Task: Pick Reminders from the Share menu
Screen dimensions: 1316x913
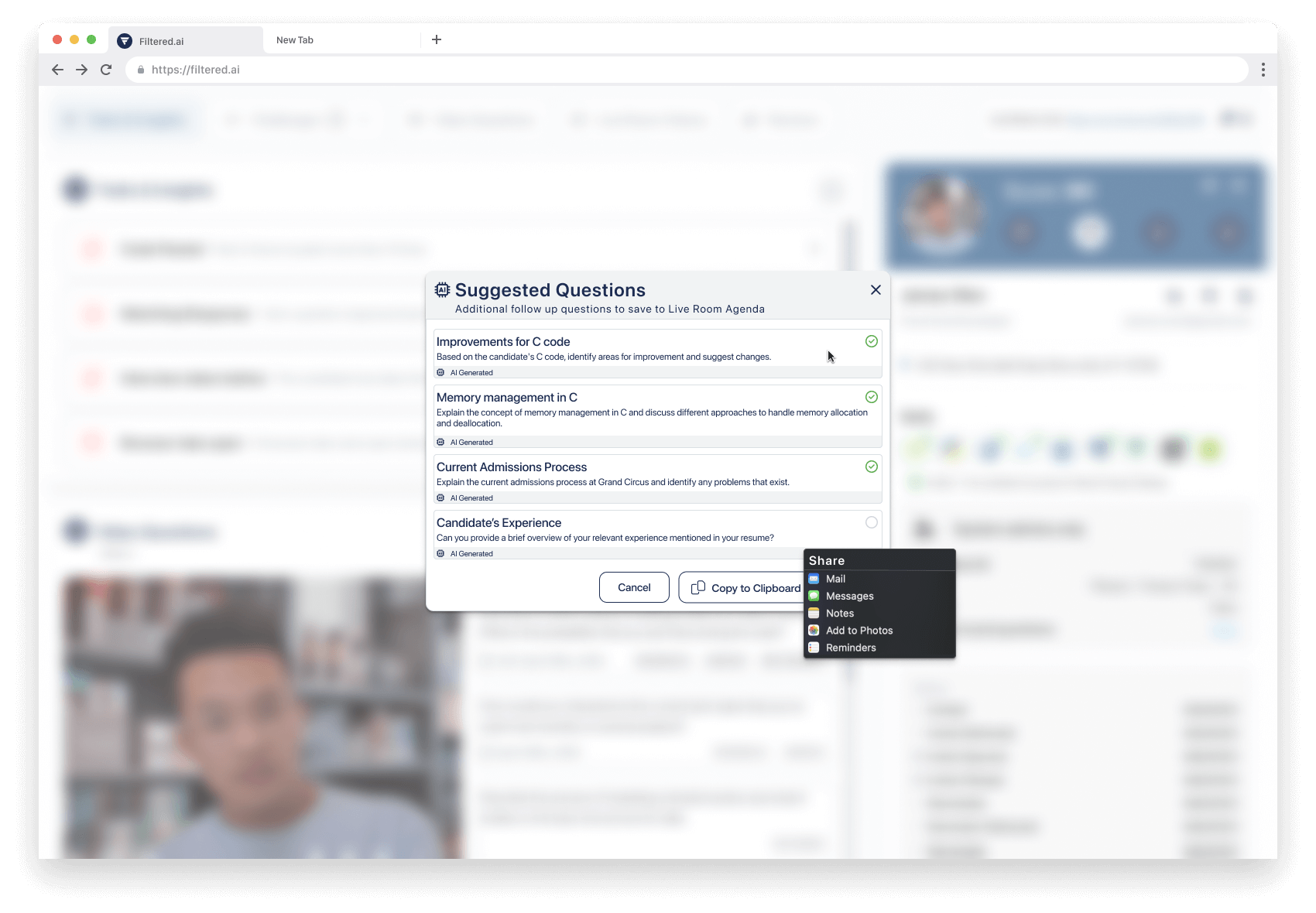Action: 850,648
